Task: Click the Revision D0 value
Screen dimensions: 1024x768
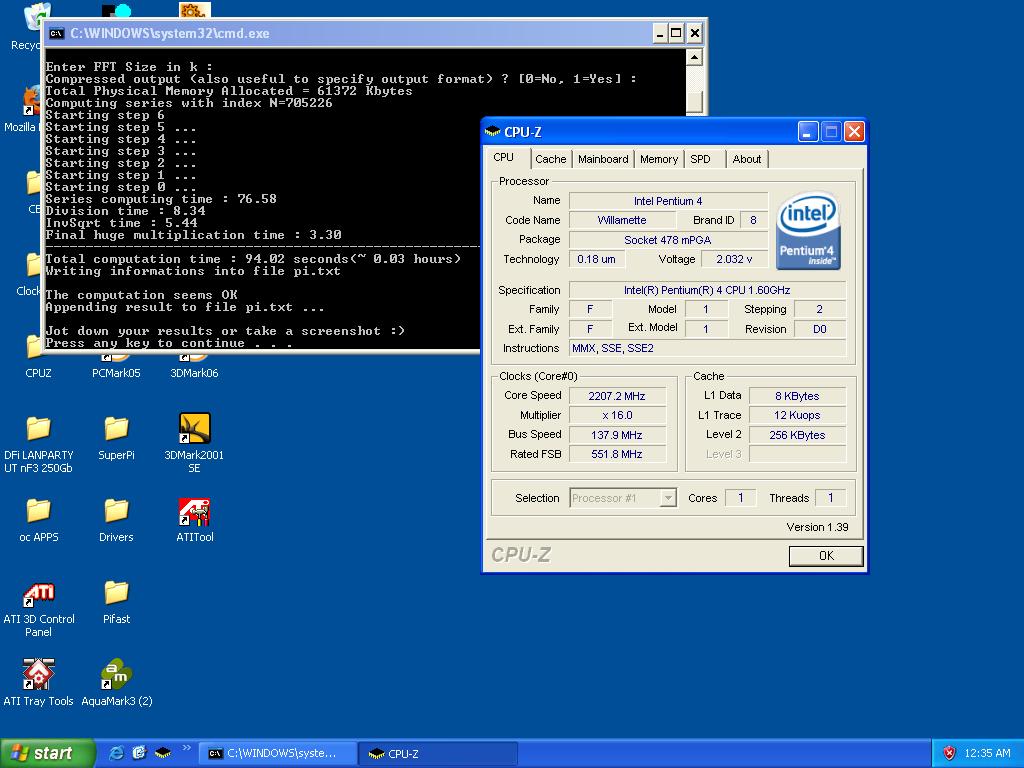Action: pyautogui.click(x=820, y=329)
